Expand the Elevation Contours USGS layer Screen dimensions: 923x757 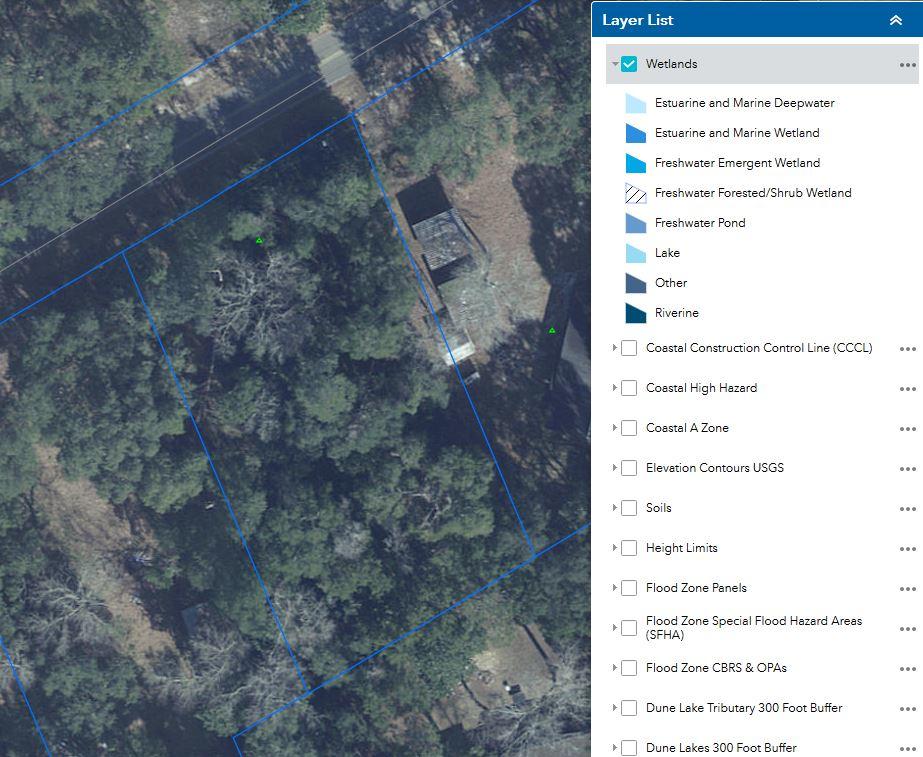tap(613, 468)
